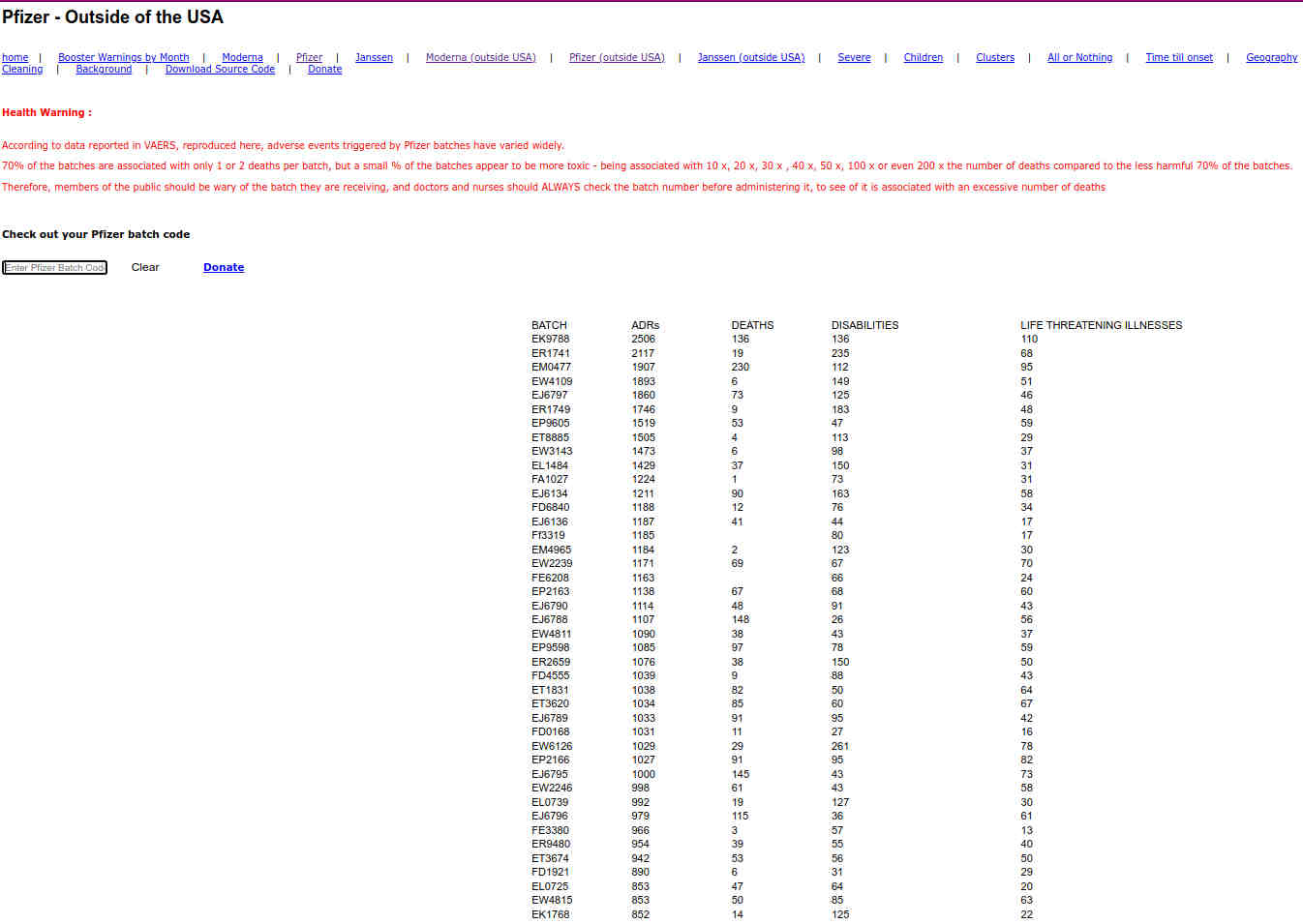The height and width of the screenshot is (924, 1303).
Task: Click the ADRs value 2506
Action: point(644,340)
